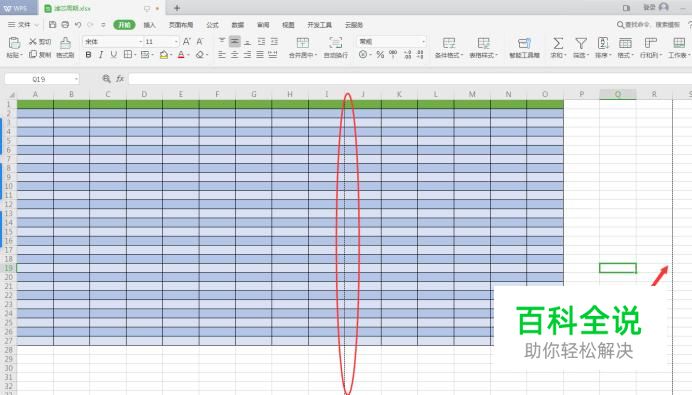Switch to the Cloud Services (云服务) tab
The width and height of the screenshot is (692, 395).
click(x=354, y=25)
